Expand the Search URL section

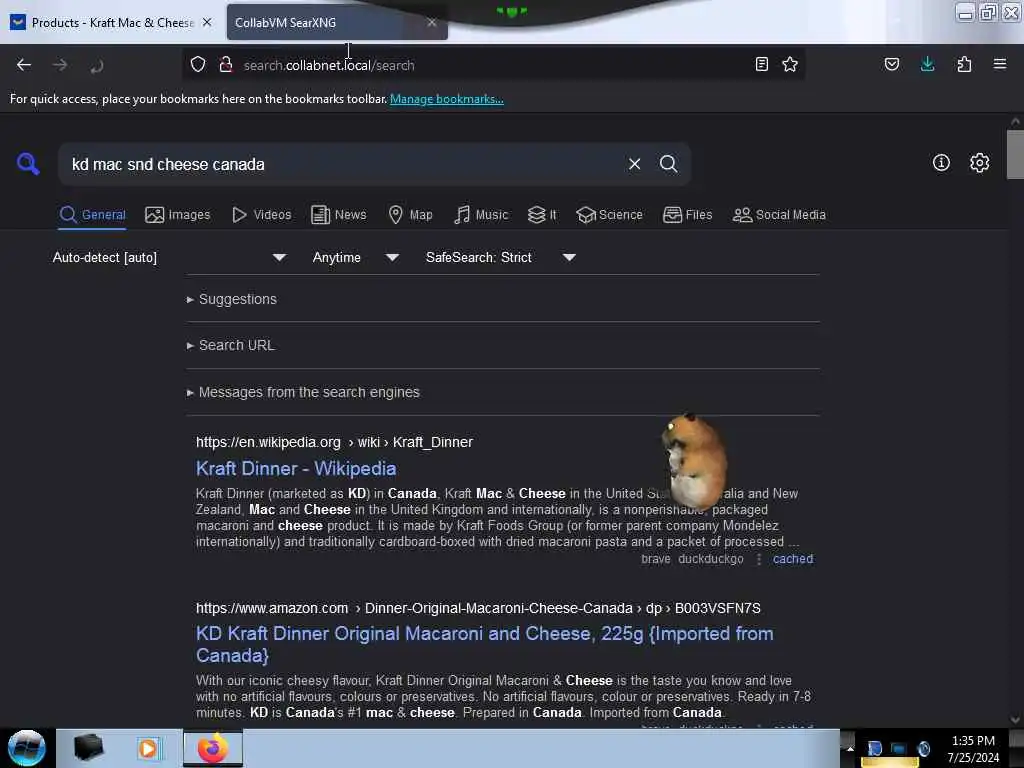231,345
